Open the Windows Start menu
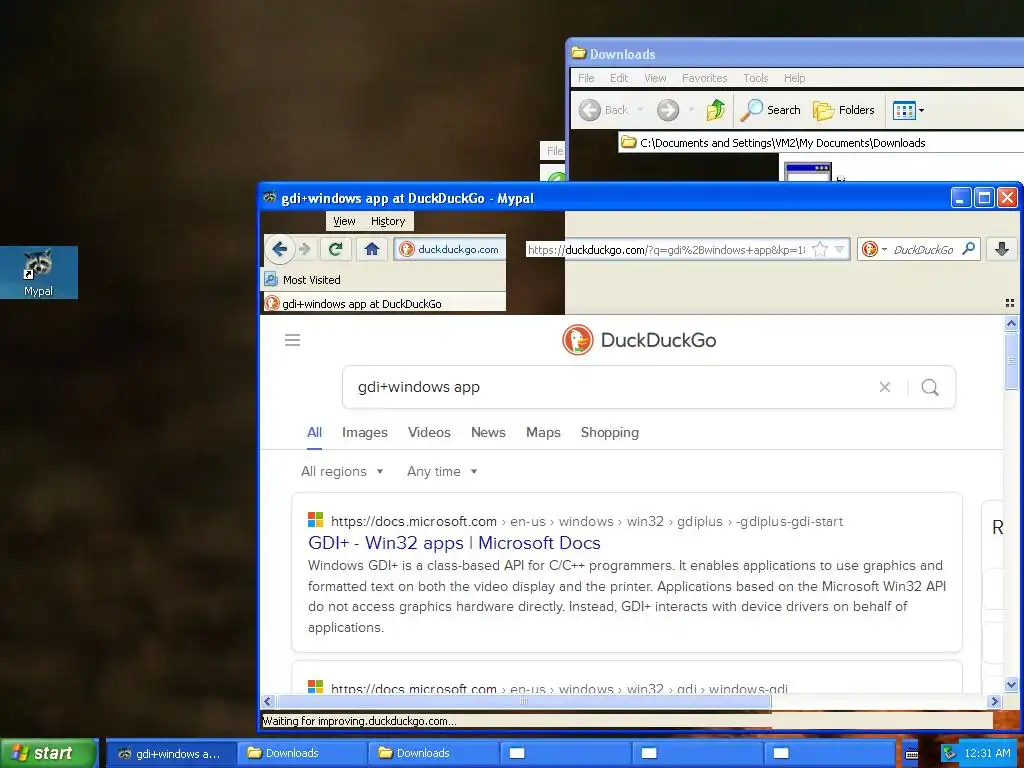 point(48,753)
